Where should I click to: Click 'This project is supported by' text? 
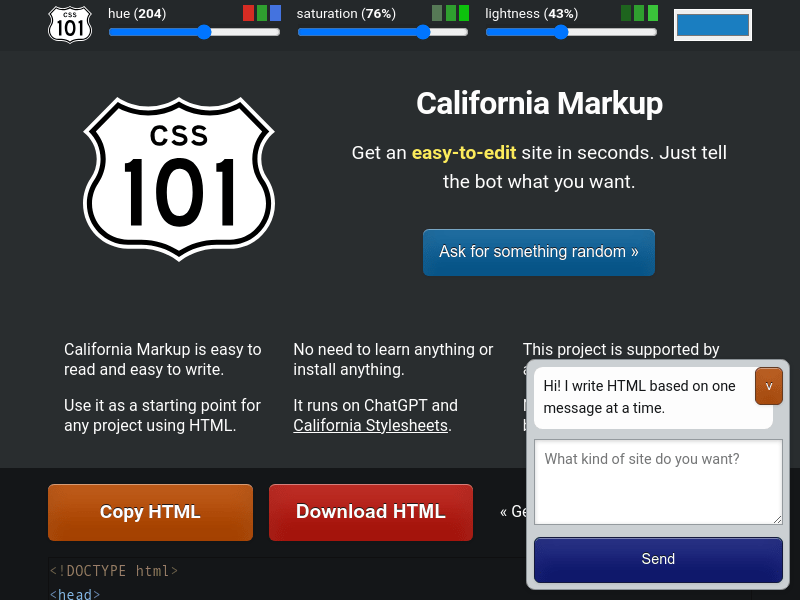point(621,349)
